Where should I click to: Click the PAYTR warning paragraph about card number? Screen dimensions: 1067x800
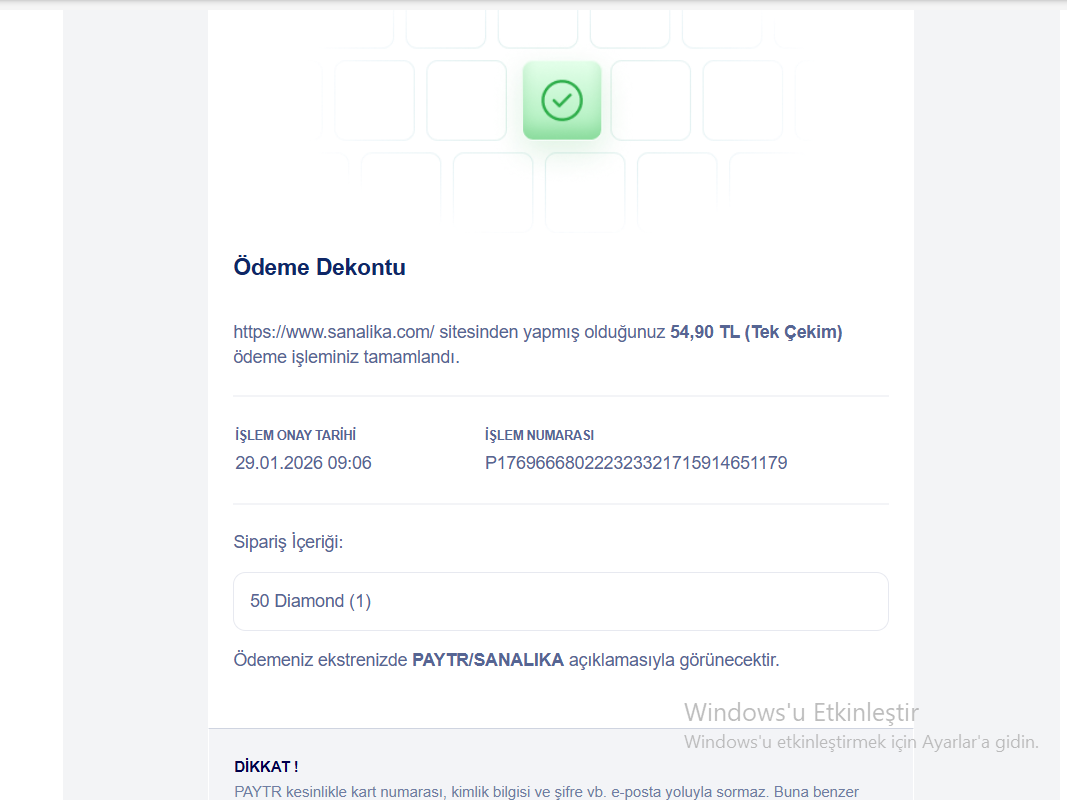coord(546,792)
